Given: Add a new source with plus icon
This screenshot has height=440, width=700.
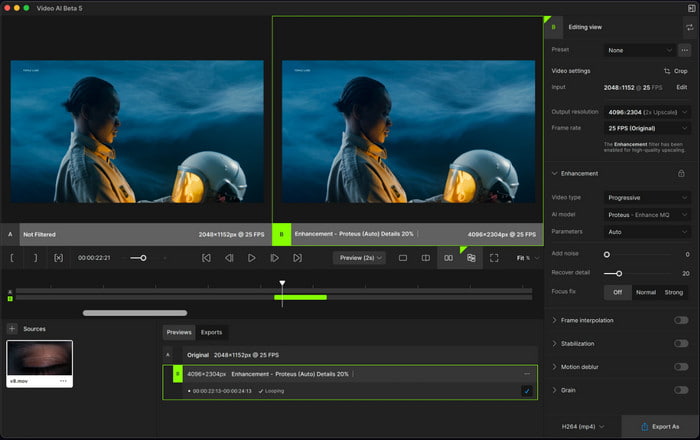Looking at the screenshot, I should (12, 329).
